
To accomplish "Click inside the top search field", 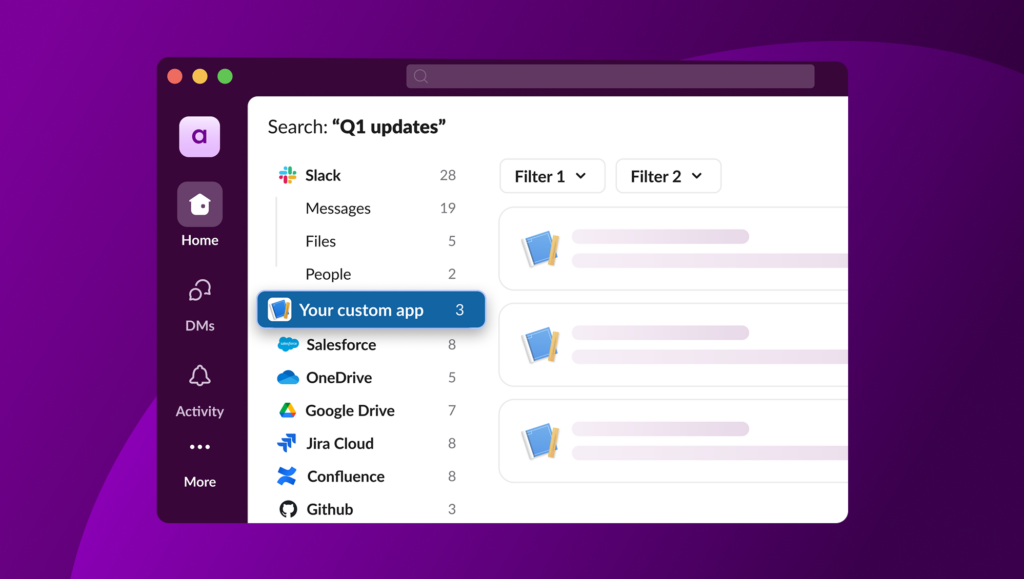I will click(x=610, y=76).
